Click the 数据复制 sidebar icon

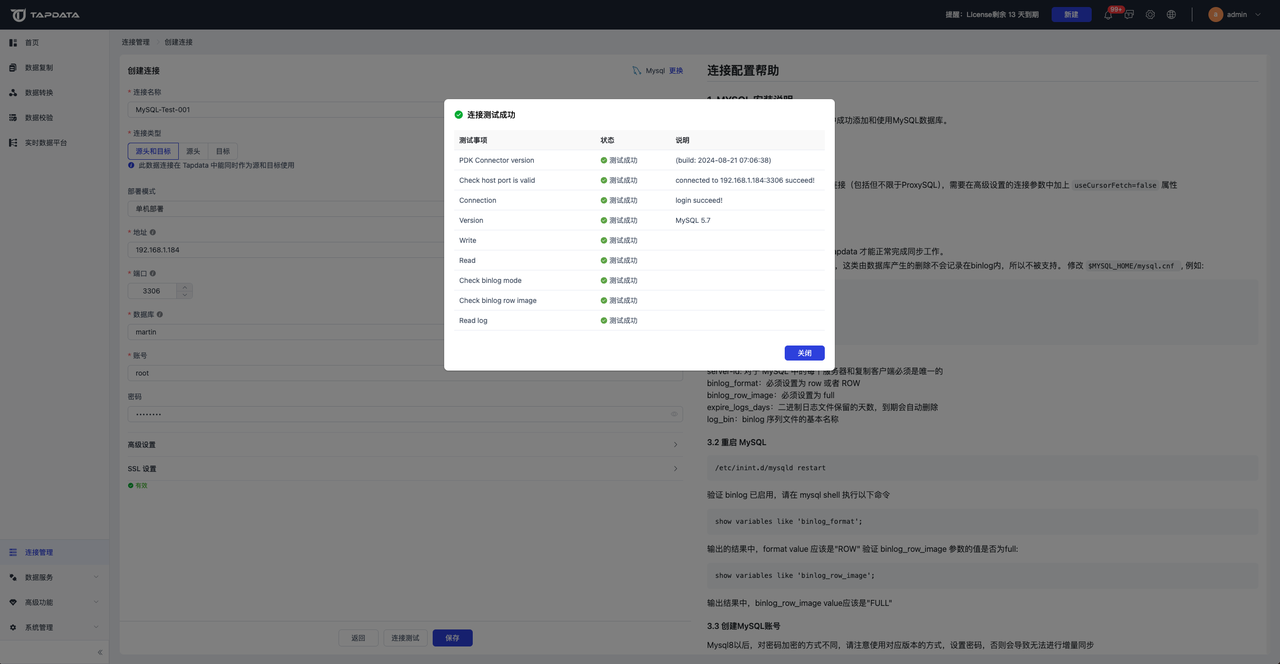coord(13,67)
